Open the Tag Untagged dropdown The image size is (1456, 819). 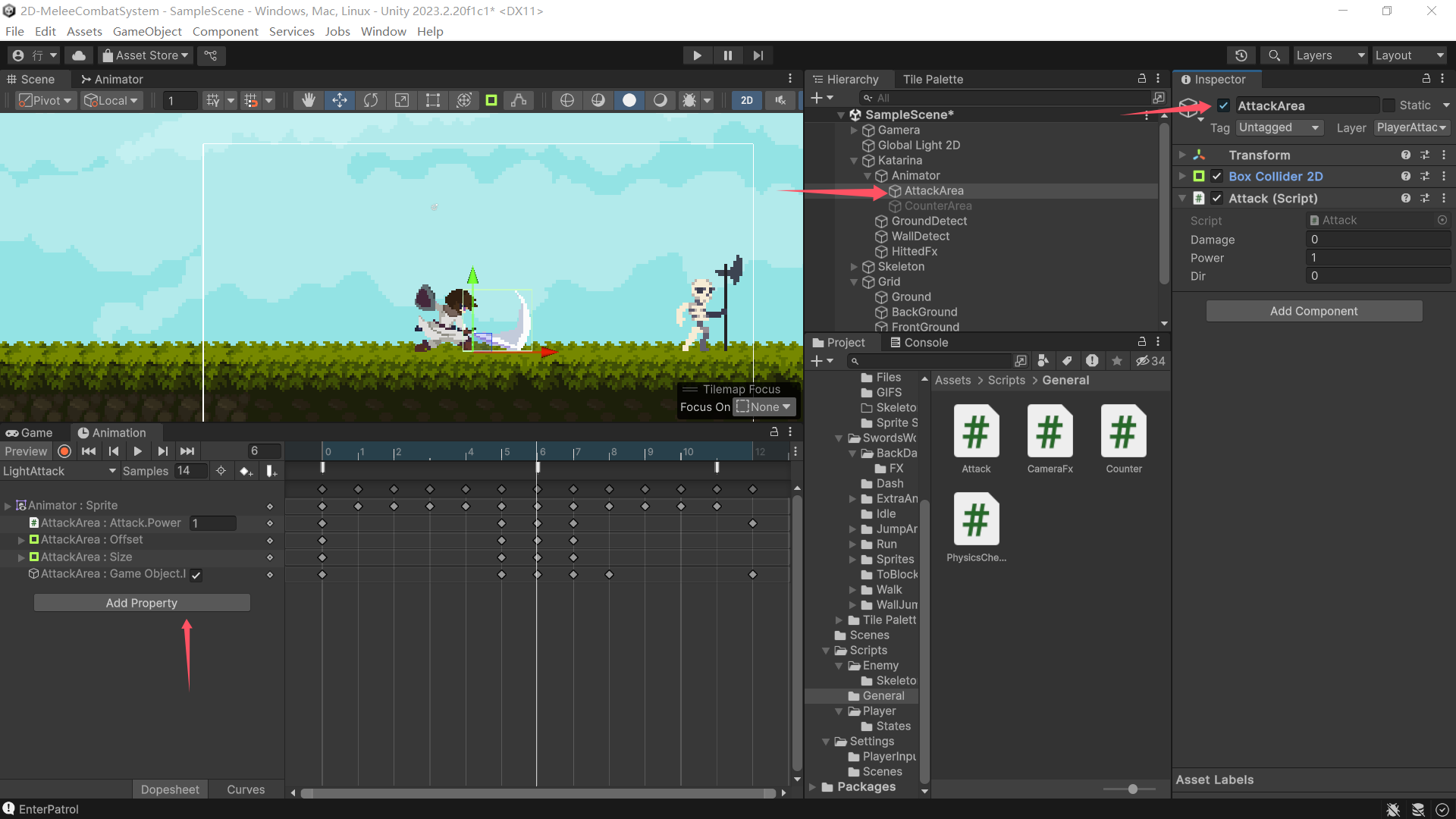[x=1279, y=127]
